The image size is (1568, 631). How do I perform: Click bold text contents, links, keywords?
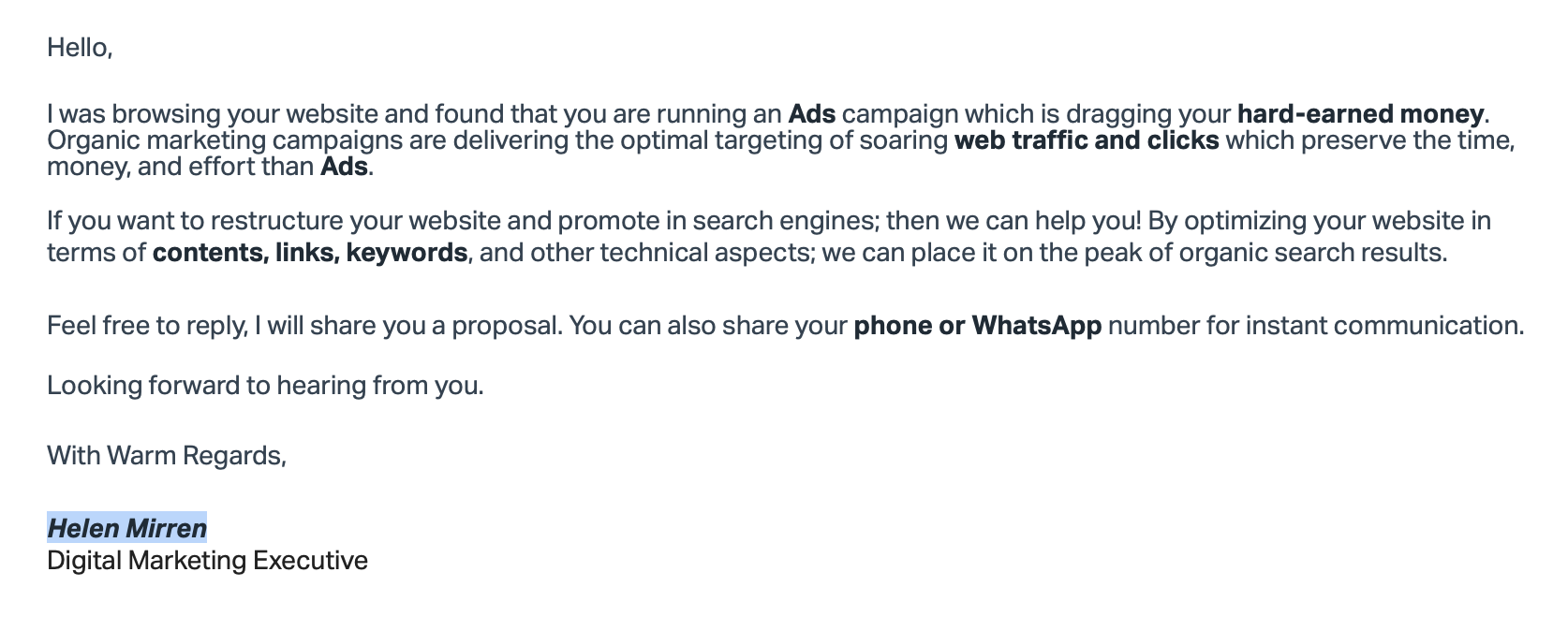[x=310, y=253]
